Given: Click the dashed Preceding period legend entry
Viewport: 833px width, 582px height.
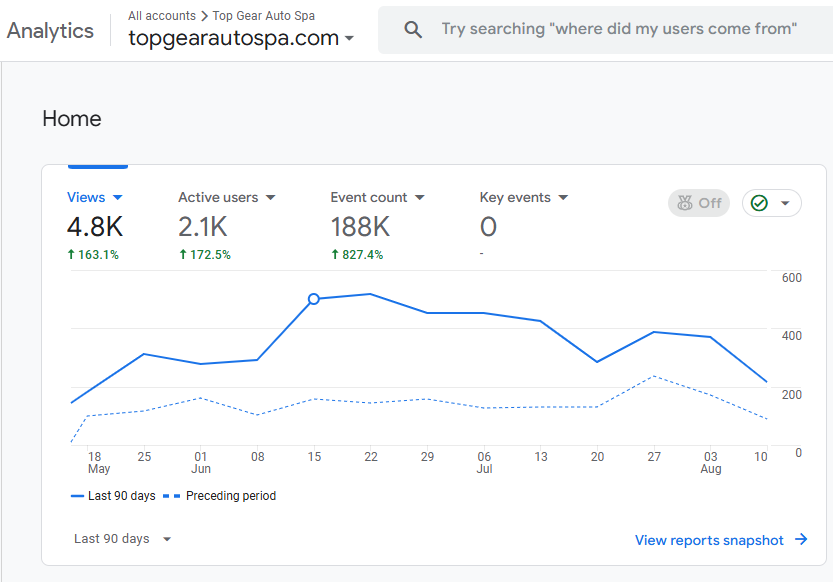Looking at the screenshot, I should tap(223, 496).
